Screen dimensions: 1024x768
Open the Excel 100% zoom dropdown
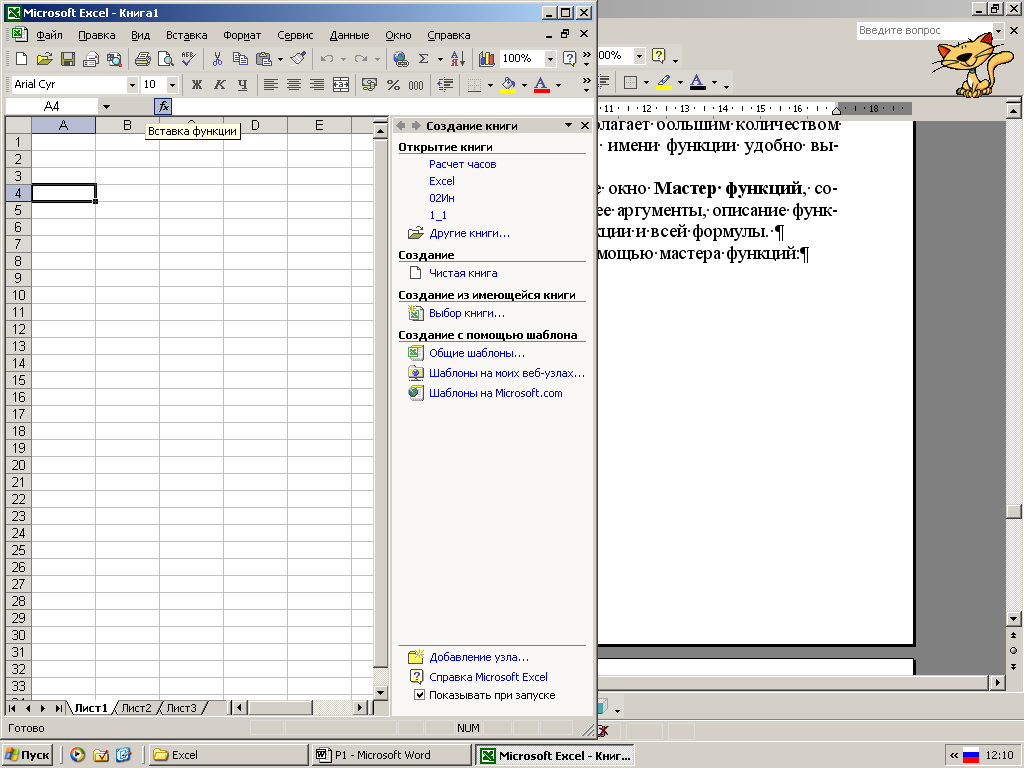(550, 59)
